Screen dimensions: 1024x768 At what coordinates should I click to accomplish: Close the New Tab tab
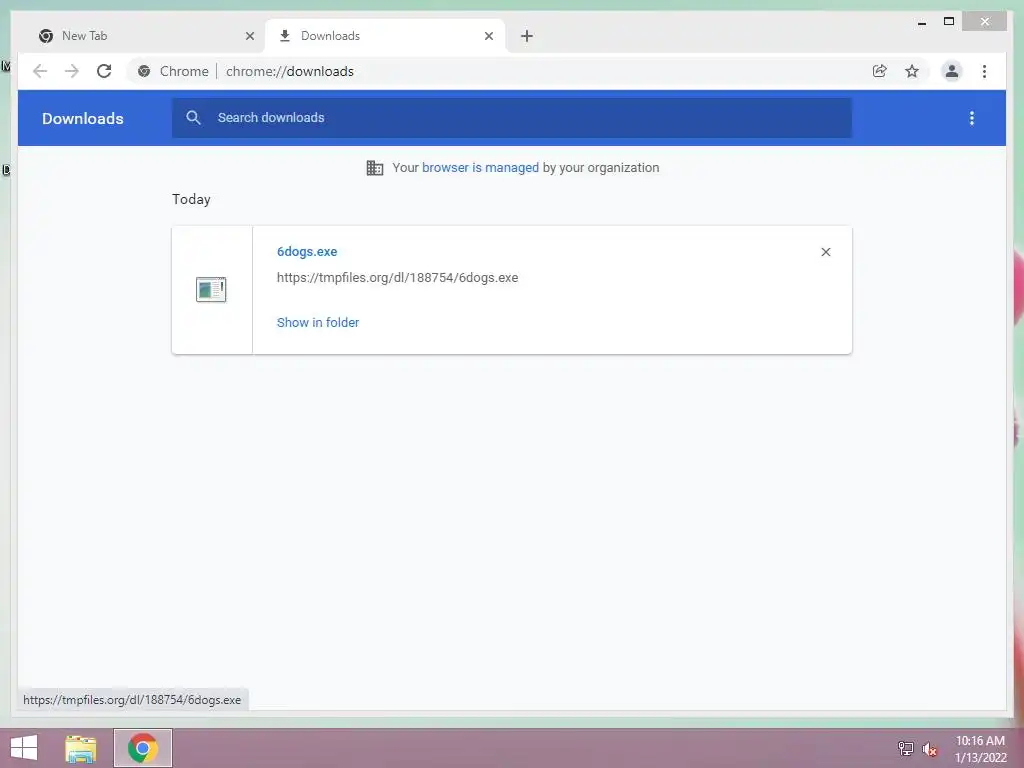pyautogui.click(x=249, y=36)
